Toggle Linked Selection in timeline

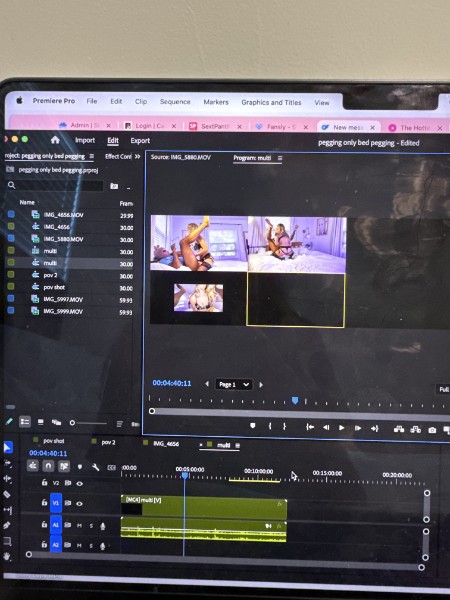64,466
